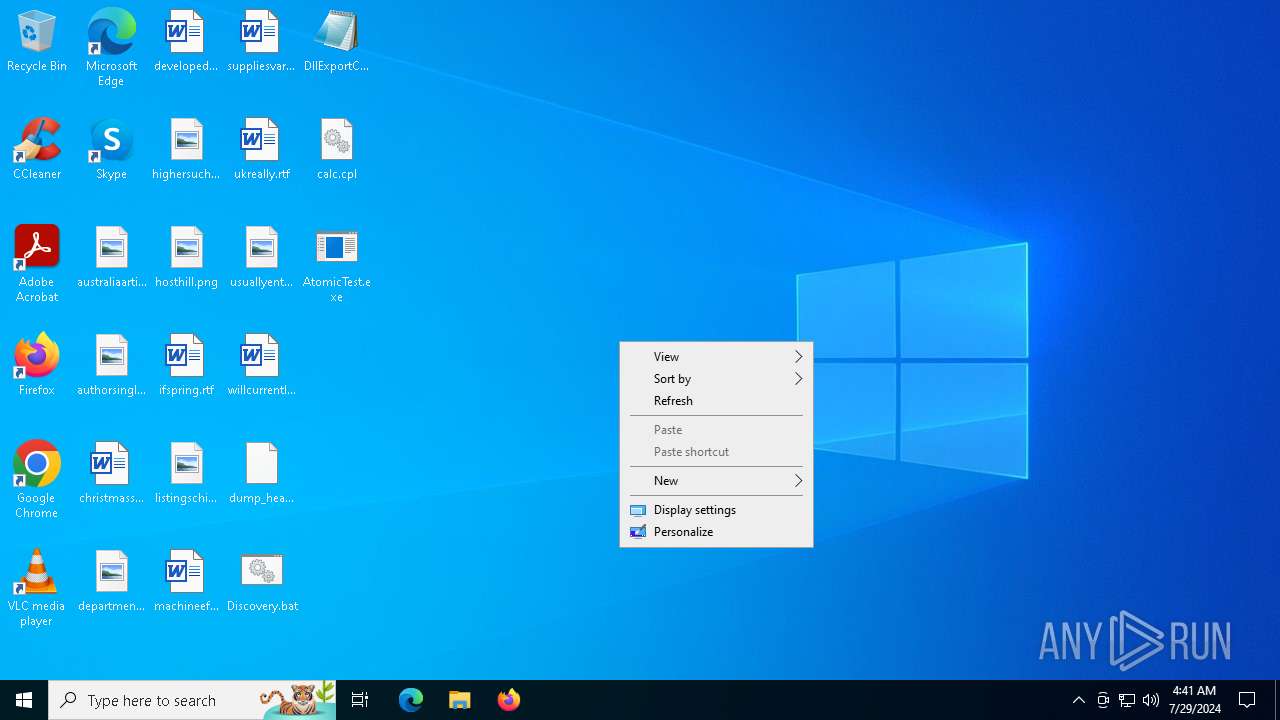Launch Firefox from the taskbar

509,700
